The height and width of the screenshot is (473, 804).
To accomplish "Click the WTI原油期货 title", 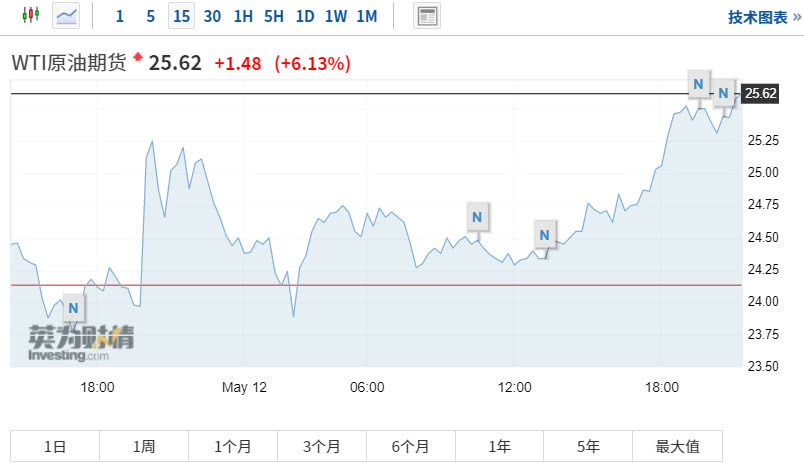I will [69, 63].
